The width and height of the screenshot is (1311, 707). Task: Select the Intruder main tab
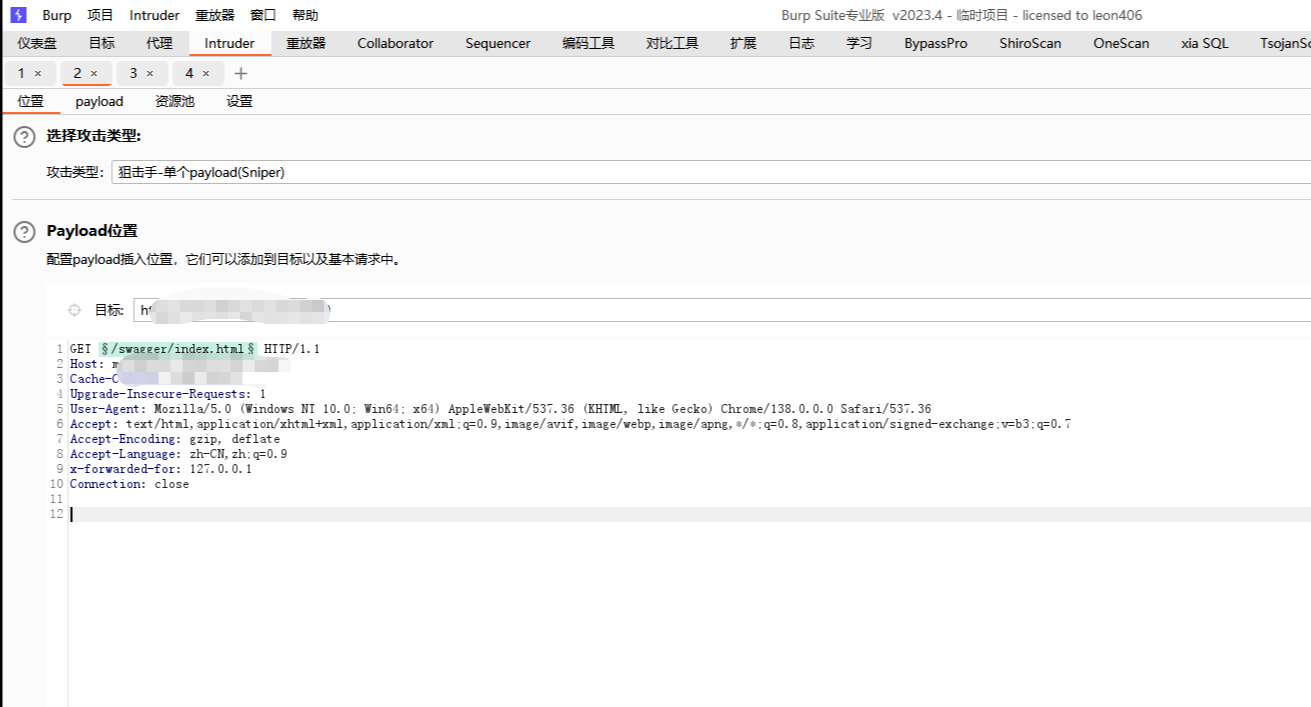point(230,43)
